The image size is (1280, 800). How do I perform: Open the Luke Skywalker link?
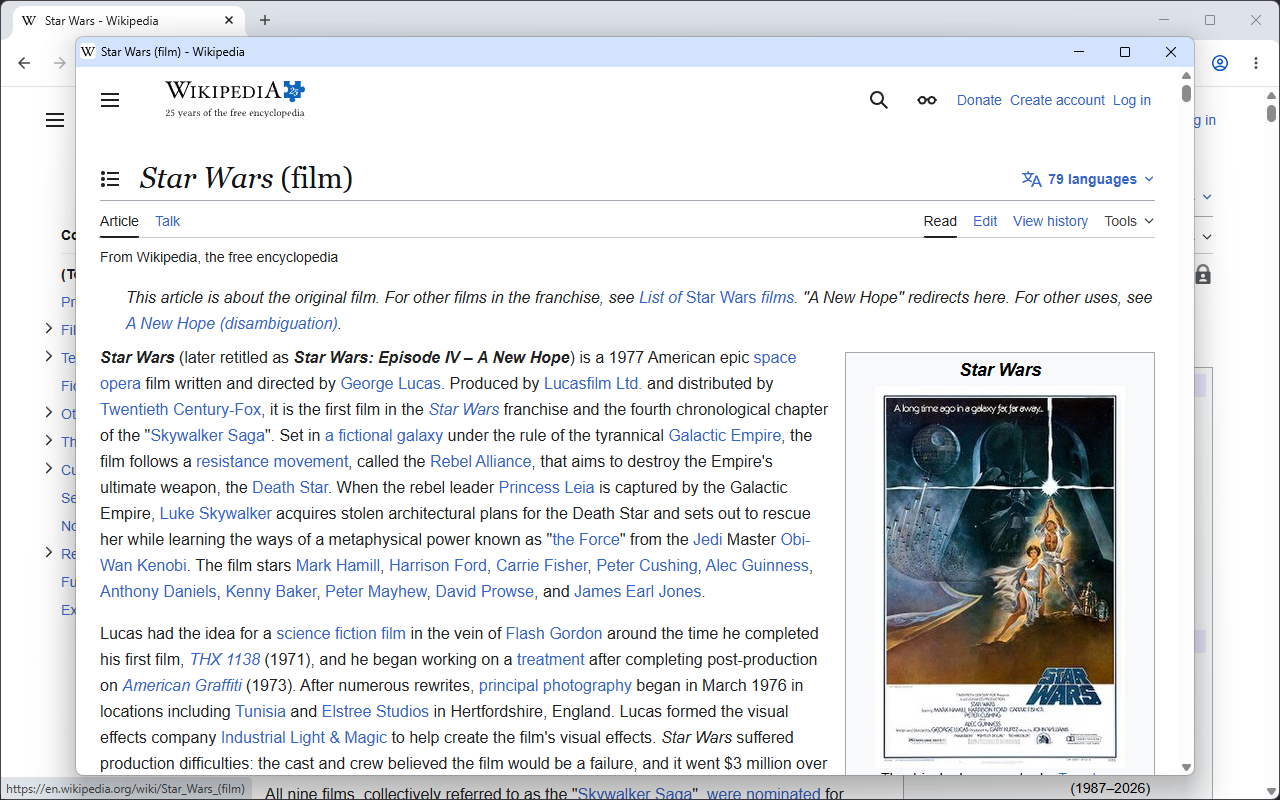[x=216, y=513]
